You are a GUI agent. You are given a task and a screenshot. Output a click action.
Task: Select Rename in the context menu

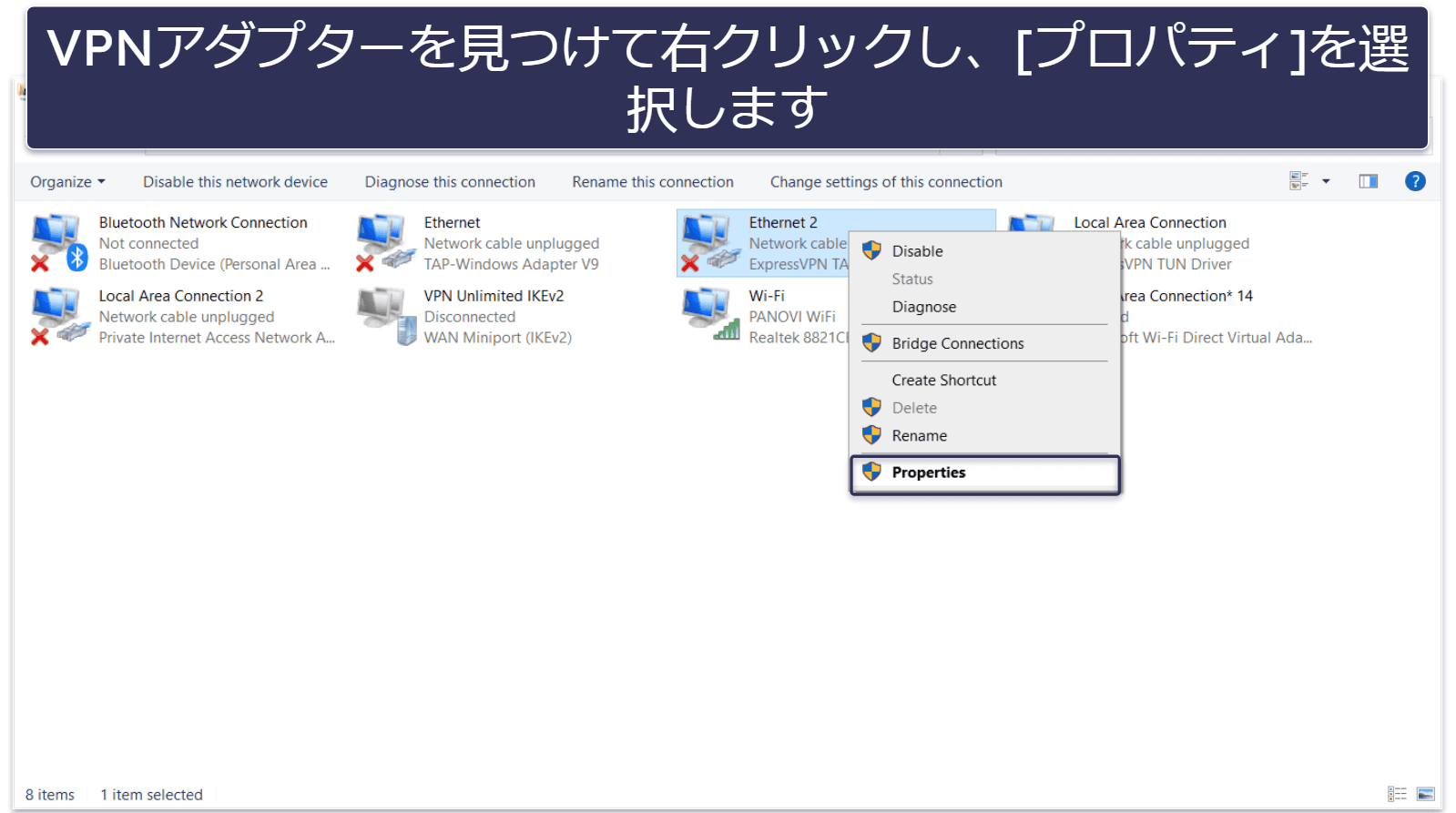point(919,436)
